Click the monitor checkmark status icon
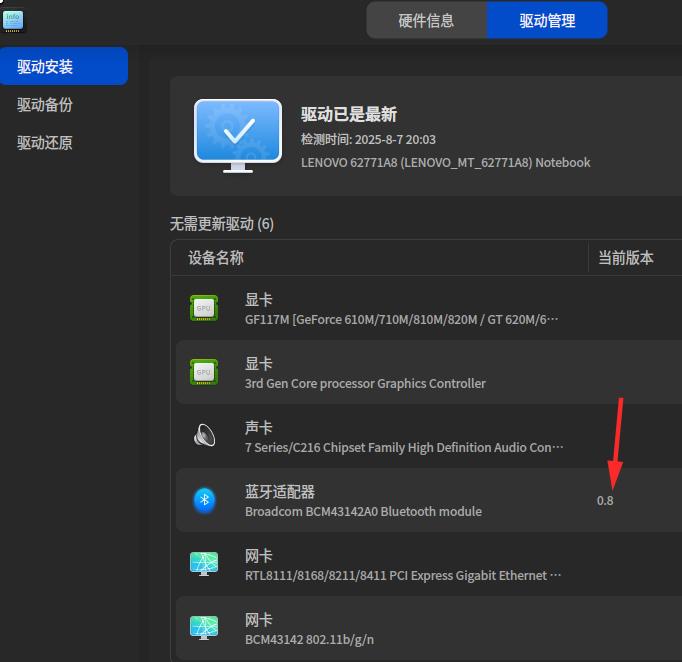This screenshot has width=682, height=662. coord(238,136)
